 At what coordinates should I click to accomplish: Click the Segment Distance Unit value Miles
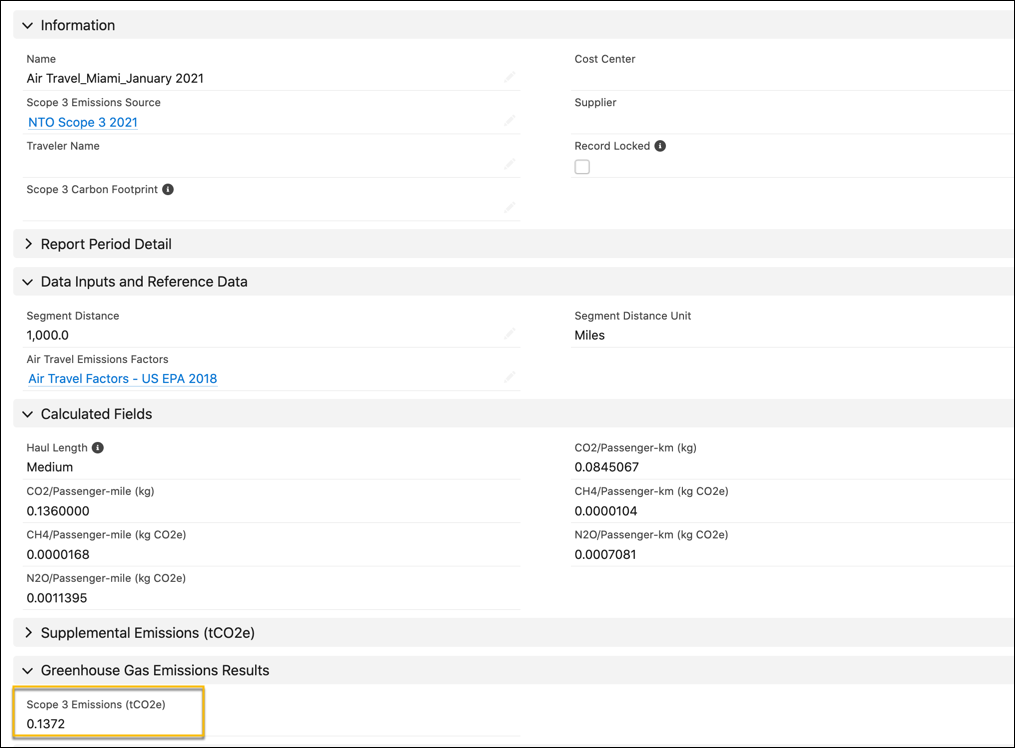click(590, 335)
